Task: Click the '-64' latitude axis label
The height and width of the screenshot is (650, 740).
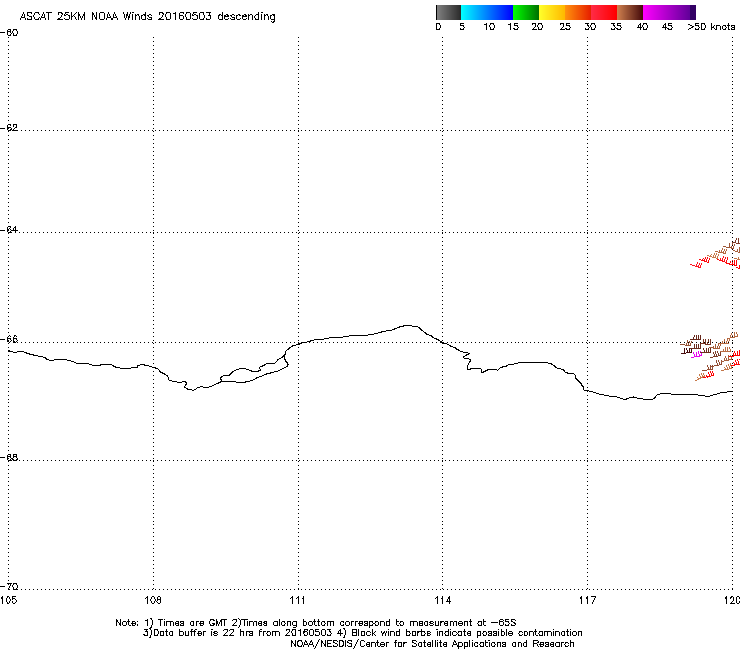Action: coord(9,230)
